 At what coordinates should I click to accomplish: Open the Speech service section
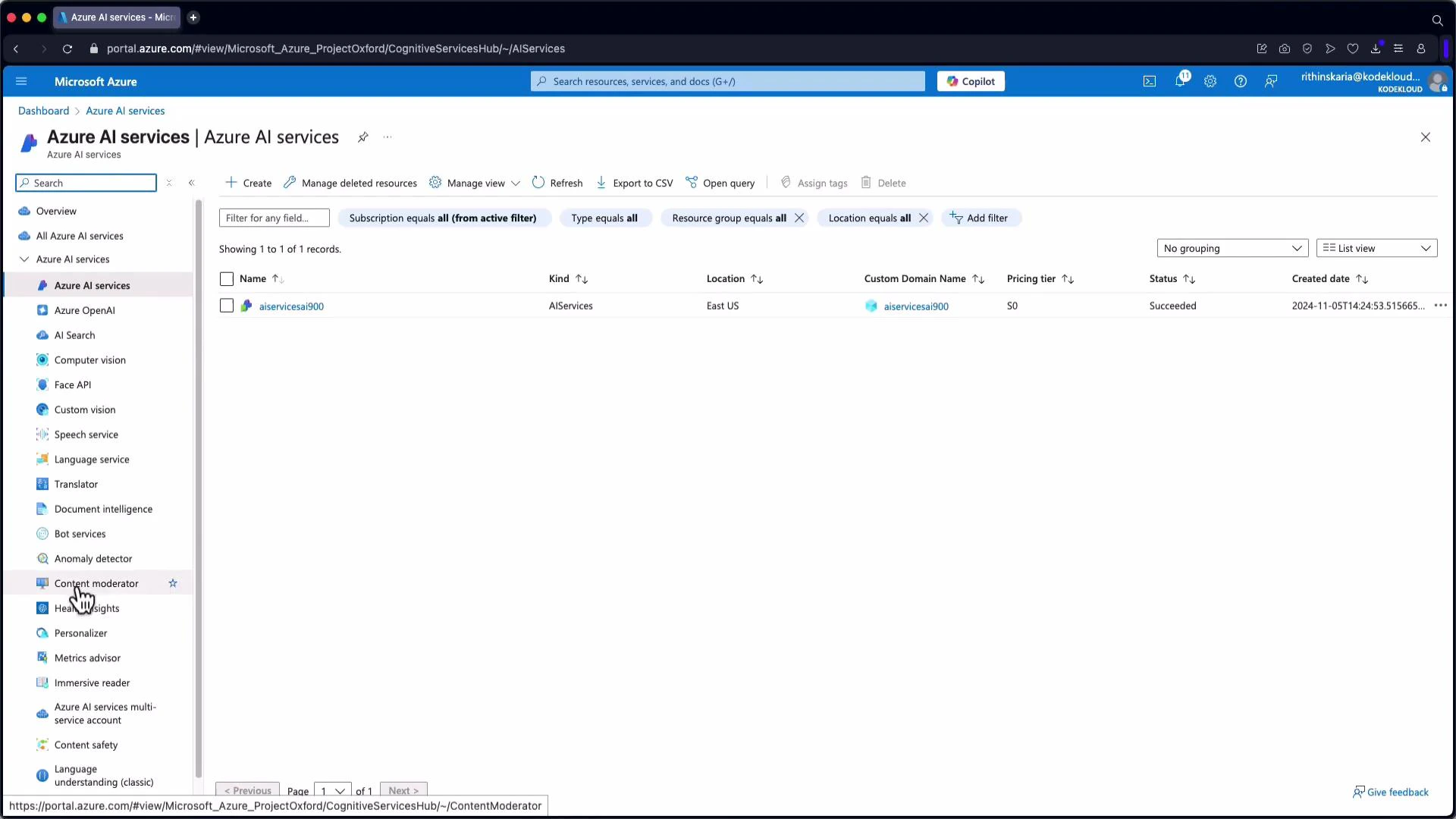(86, 434)
